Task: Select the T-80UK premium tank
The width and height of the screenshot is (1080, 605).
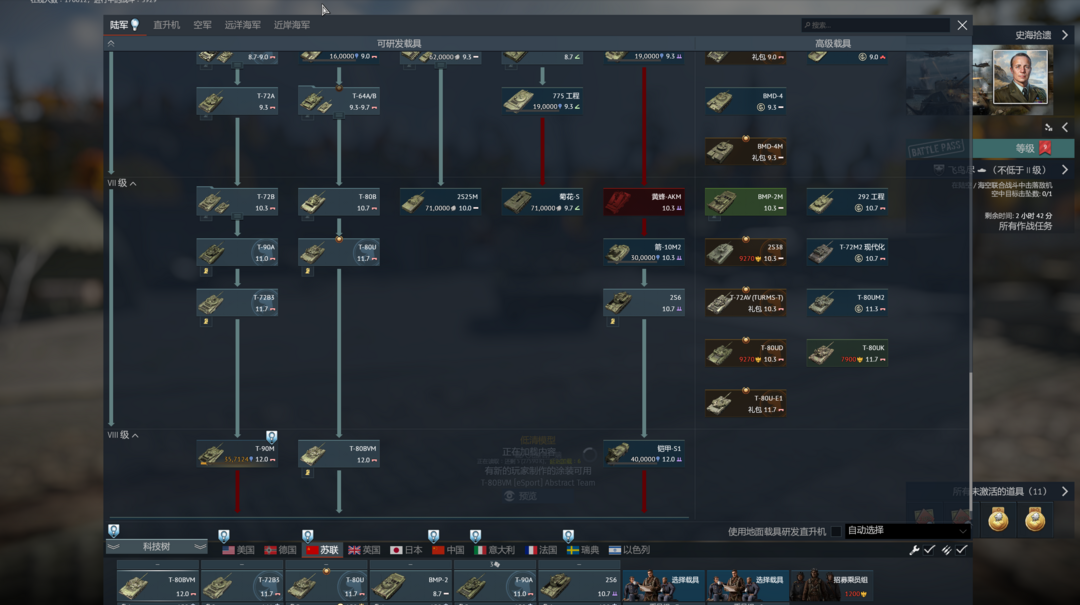Action: pyautogui.click(x=847, y=353)
